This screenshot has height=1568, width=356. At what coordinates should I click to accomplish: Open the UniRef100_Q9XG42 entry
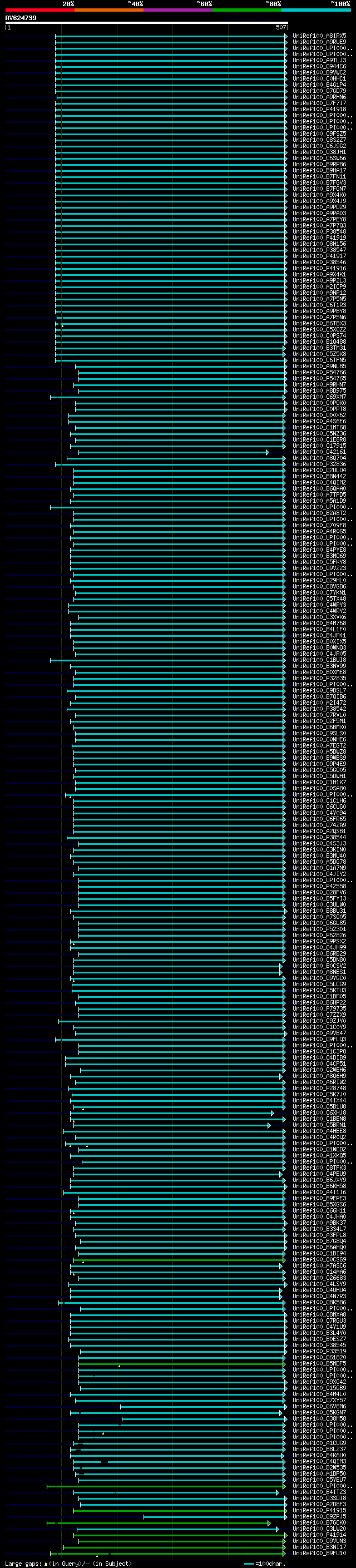pyautogui.click(x=319, y=1382)
